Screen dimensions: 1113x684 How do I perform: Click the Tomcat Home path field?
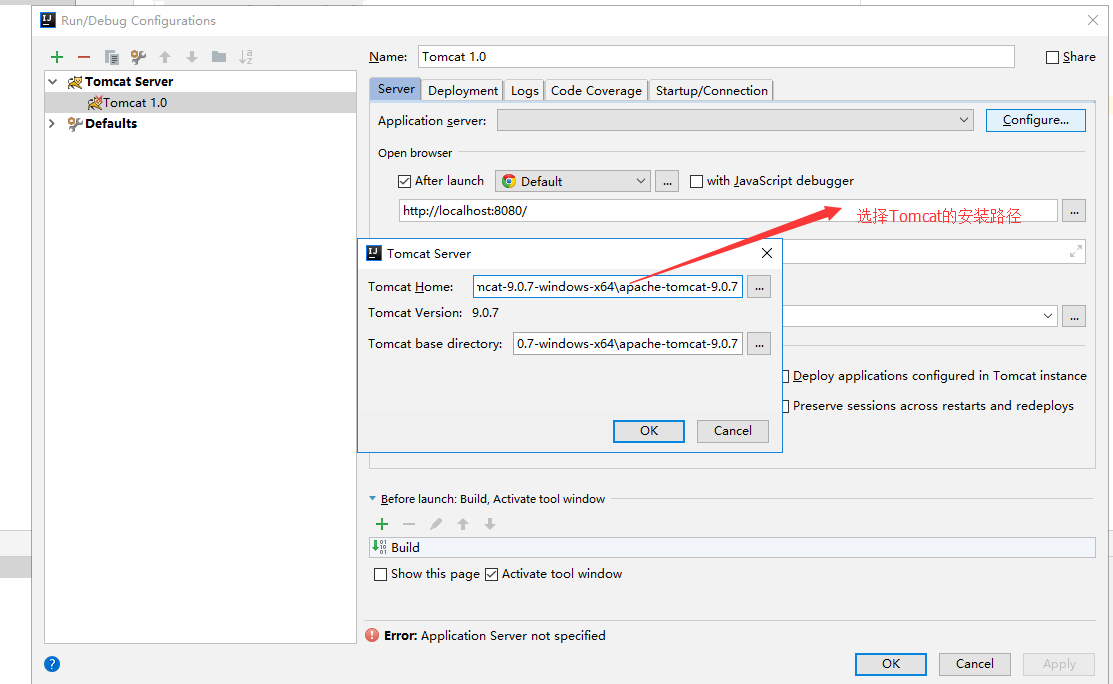click(608, 287)
